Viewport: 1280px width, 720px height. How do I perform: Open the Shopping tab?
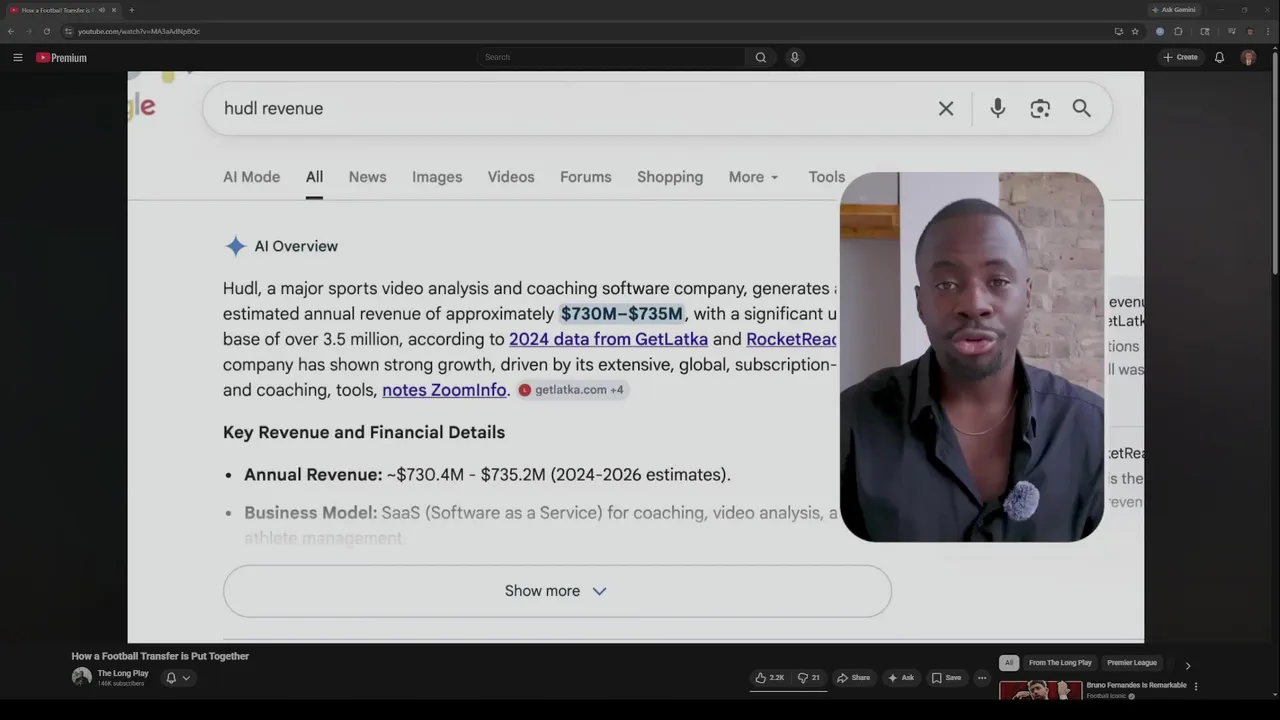pos(670,177)
